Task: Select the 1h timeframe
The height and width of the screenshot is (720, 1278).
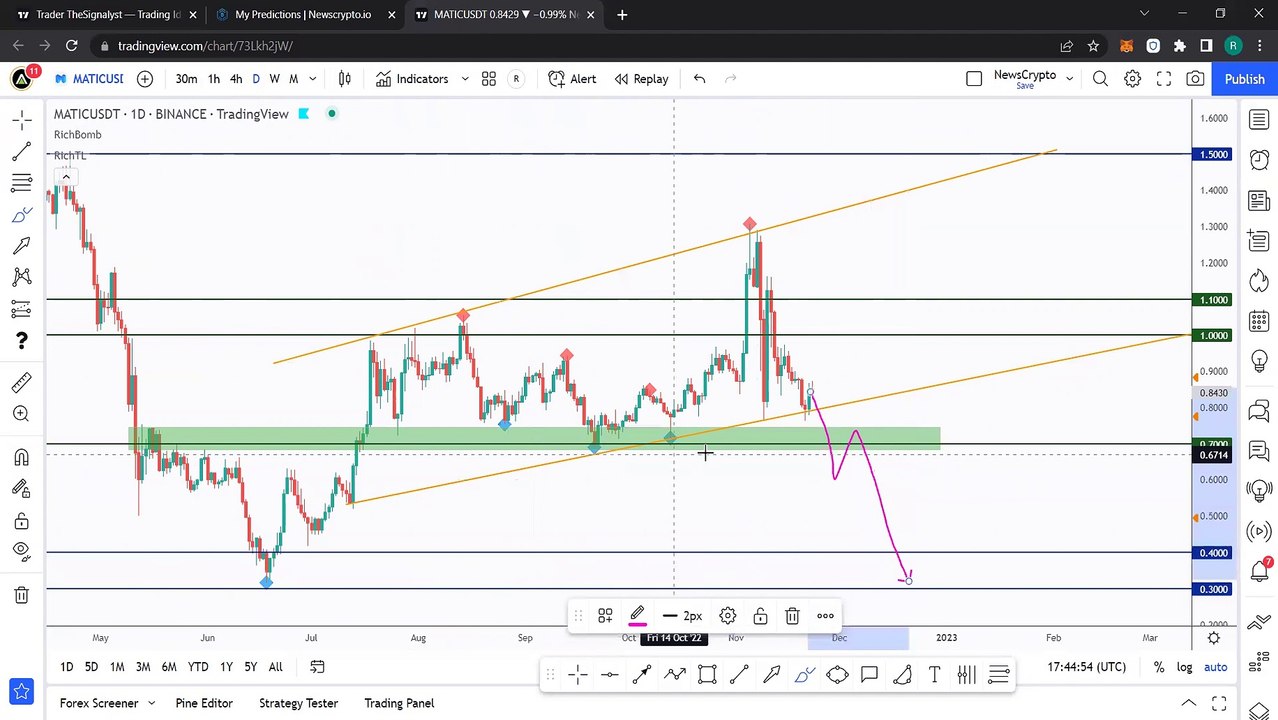Action: click(x=213, y=79)
